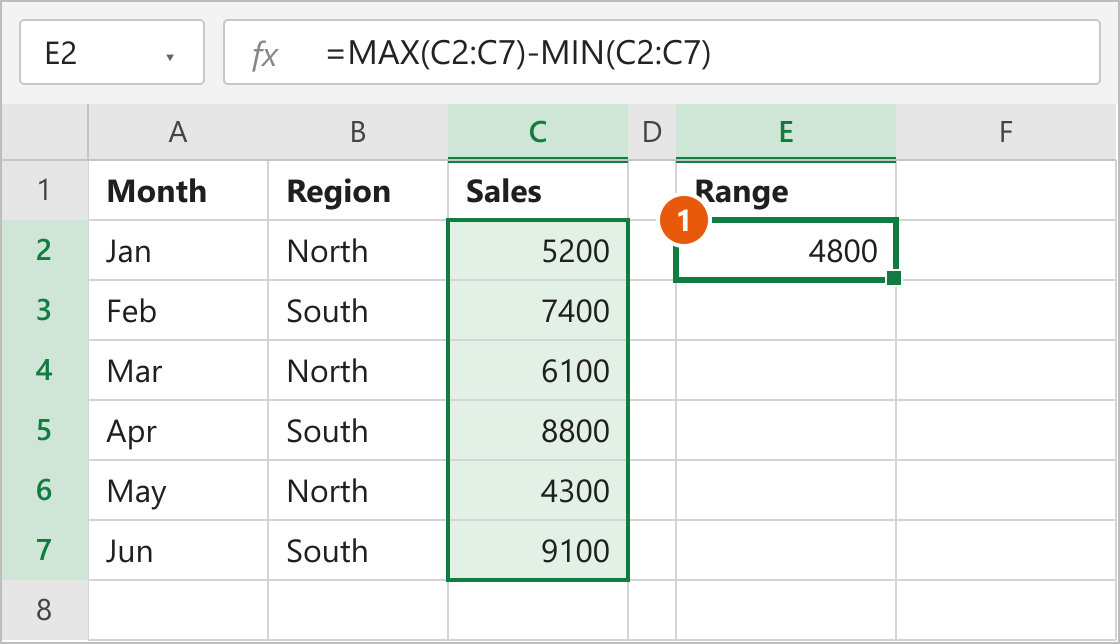Click the "Range" header cell
The image size is (1120, 644).
click(x=786, y=191)
